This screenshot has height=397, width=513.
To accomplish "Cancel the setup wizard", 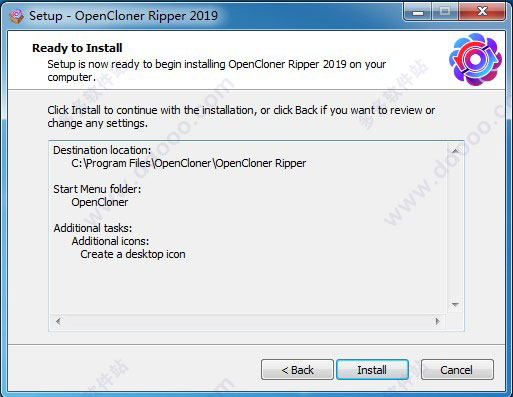I will click(457, 369).
